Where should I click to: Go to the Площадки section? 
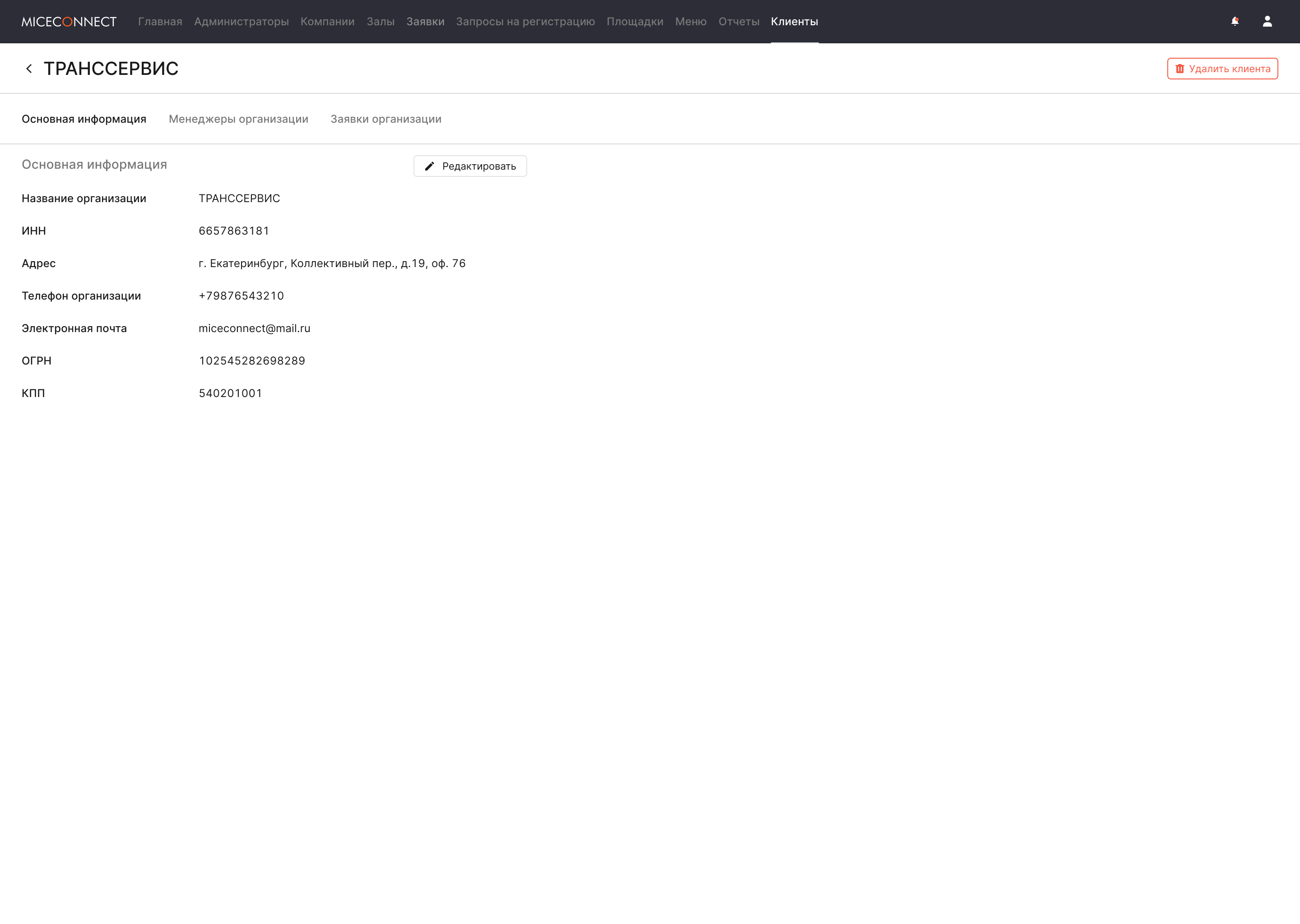[x=635, y=22]
